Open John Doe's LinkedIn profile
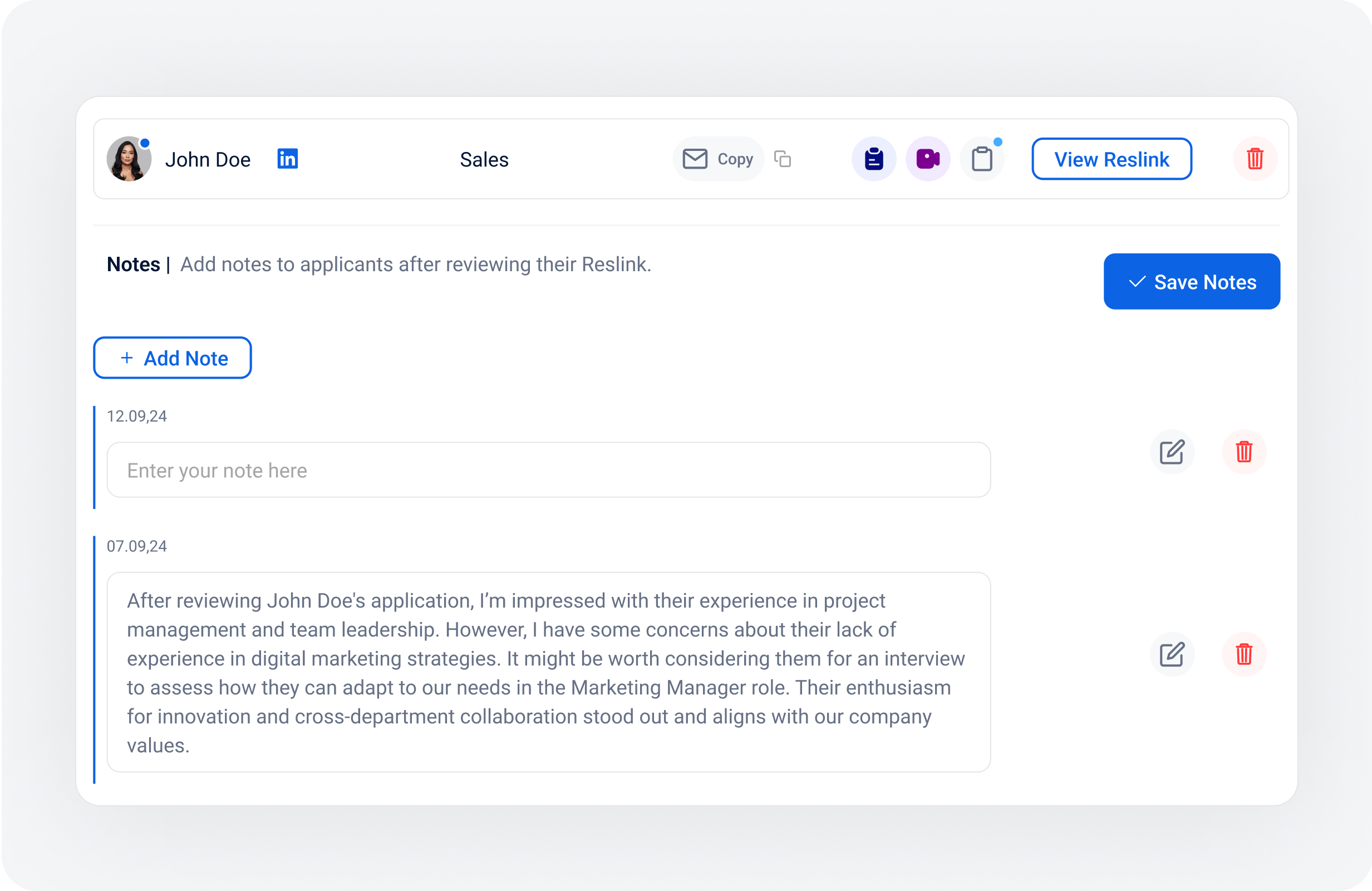Screen dimensions: 1372x891 click(288, 159)
